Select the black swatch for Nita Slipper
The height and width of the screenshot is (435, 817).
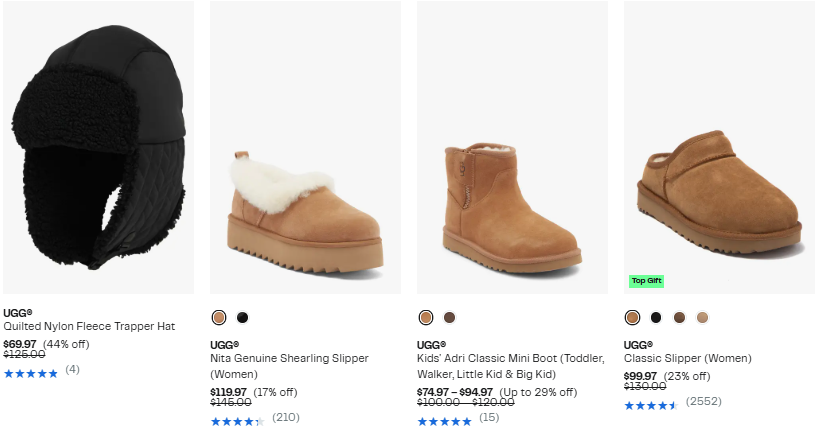tap(242, 318)
